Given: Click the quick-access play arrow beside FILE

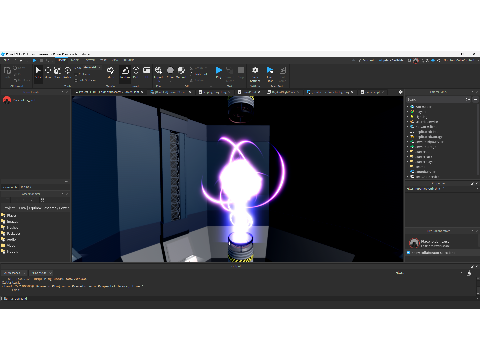Looking at the screenshot, I should click(34, 60).
